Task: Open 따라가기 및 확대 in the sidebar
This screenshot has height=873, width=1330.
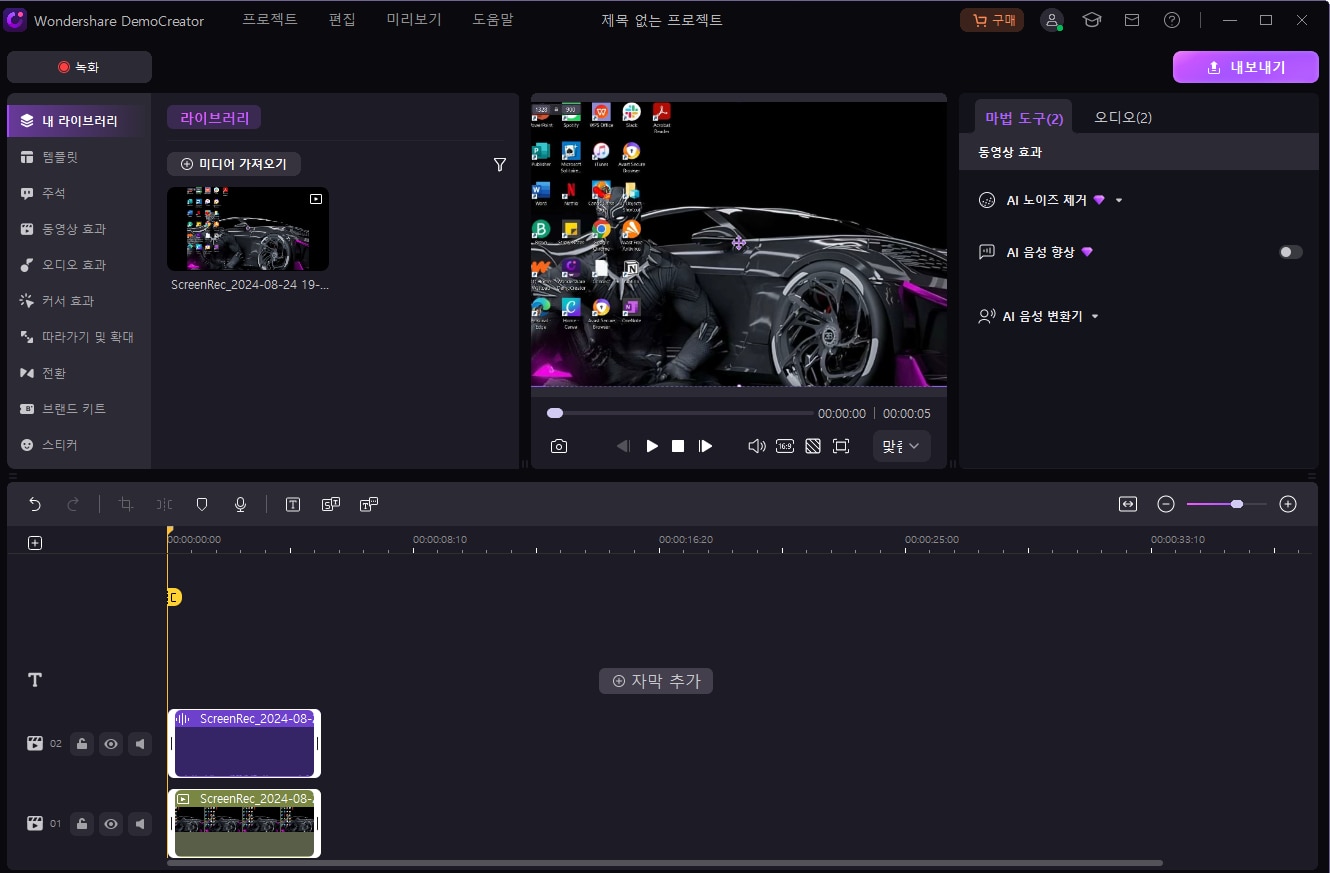Action: pos(79,337)
